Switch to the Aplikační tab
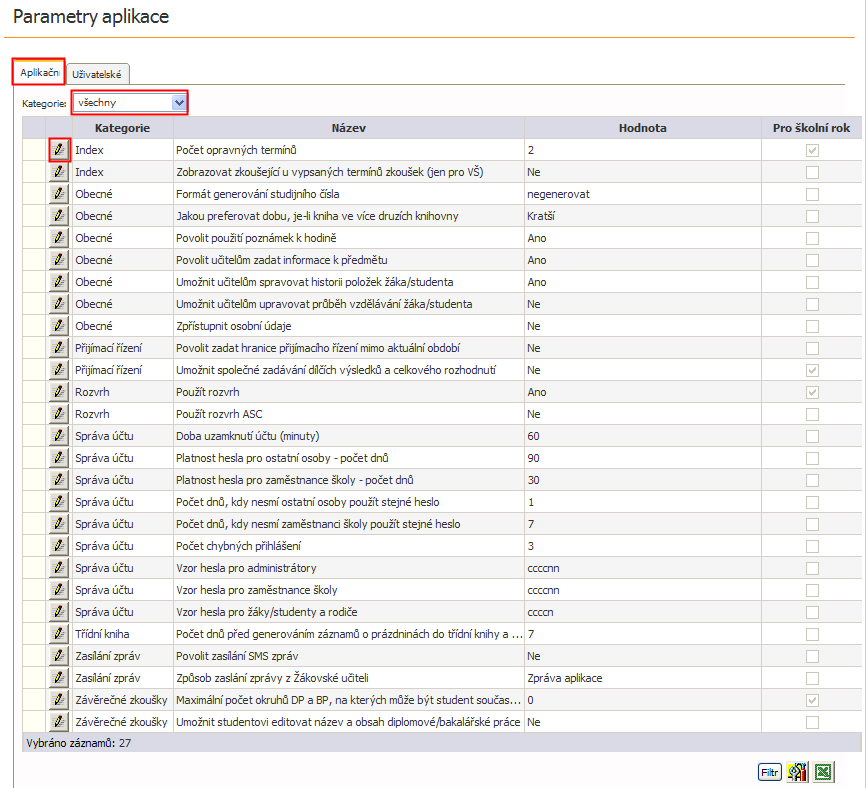This screenshot has width=866, height=788. pyautogui.click(x=39, y=72)
